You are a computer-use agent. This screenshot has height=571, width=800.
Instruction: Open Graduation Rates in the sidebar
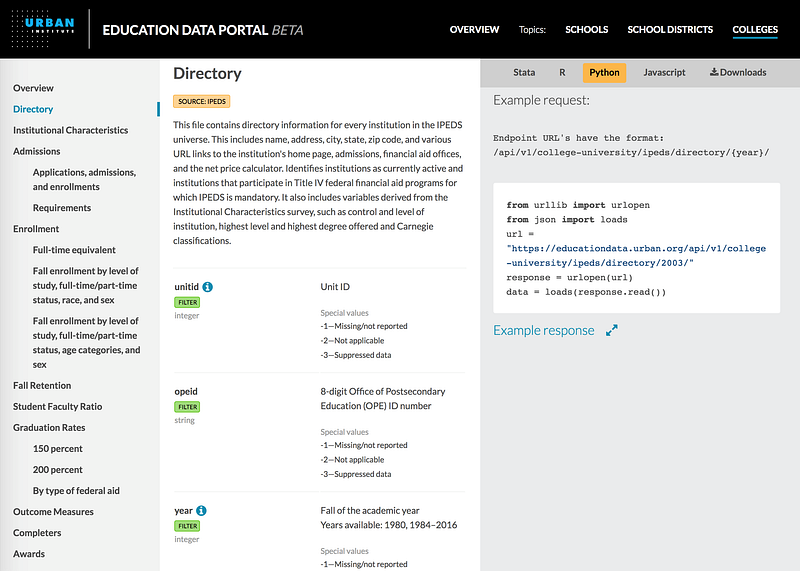49,428
